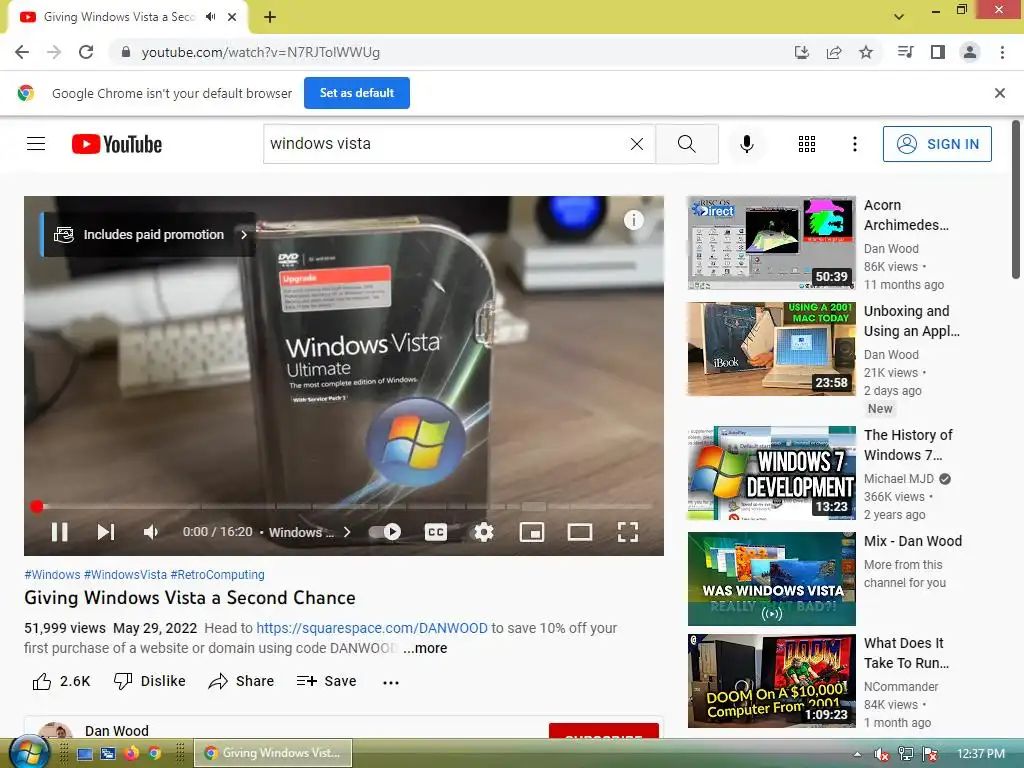Open more actions ellipsis below video

click(391, 682)
